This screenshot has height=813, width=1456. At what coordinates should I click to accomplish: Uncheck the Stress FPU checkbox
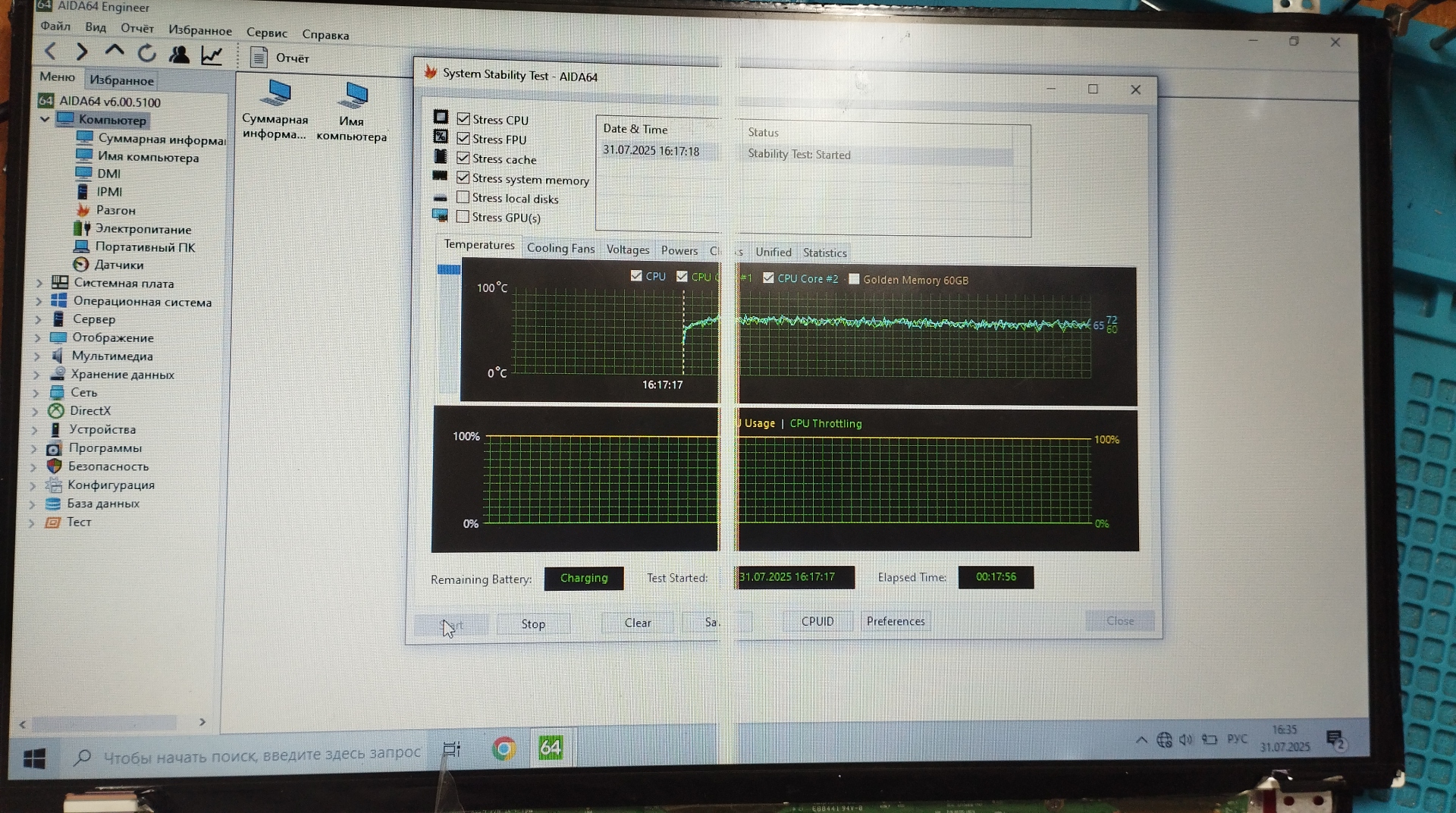coord(463,139)
